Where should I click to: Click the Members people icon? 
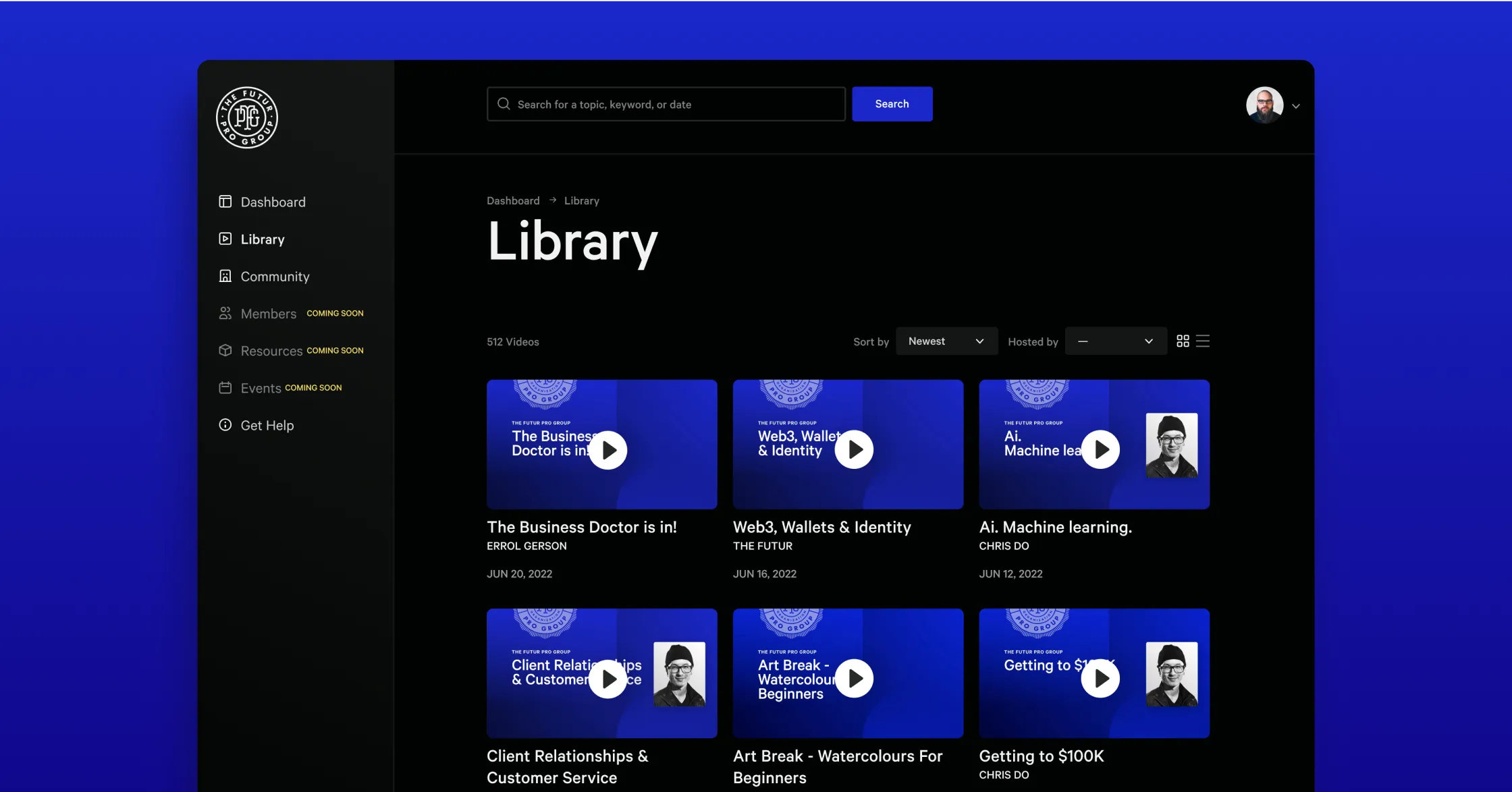[x=225, y=313]
